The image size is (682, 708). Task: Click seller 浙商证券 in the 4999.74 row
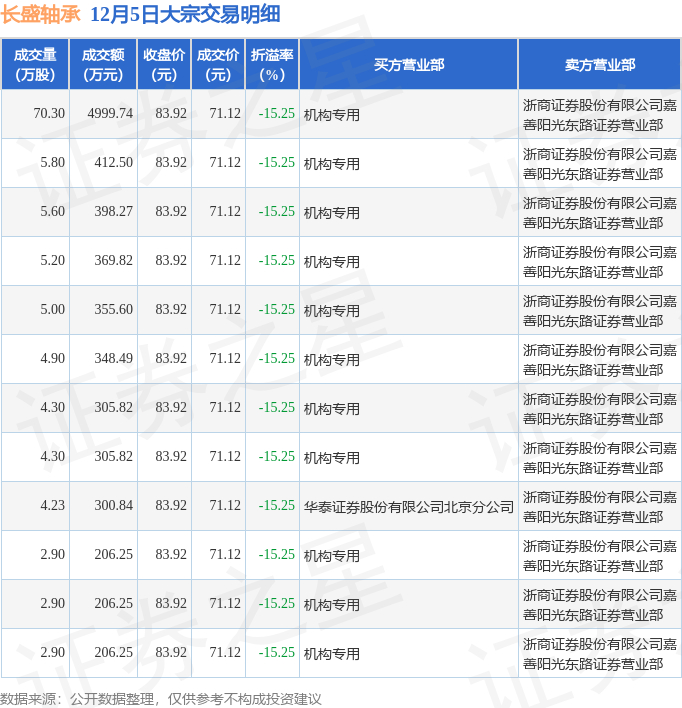600,115
